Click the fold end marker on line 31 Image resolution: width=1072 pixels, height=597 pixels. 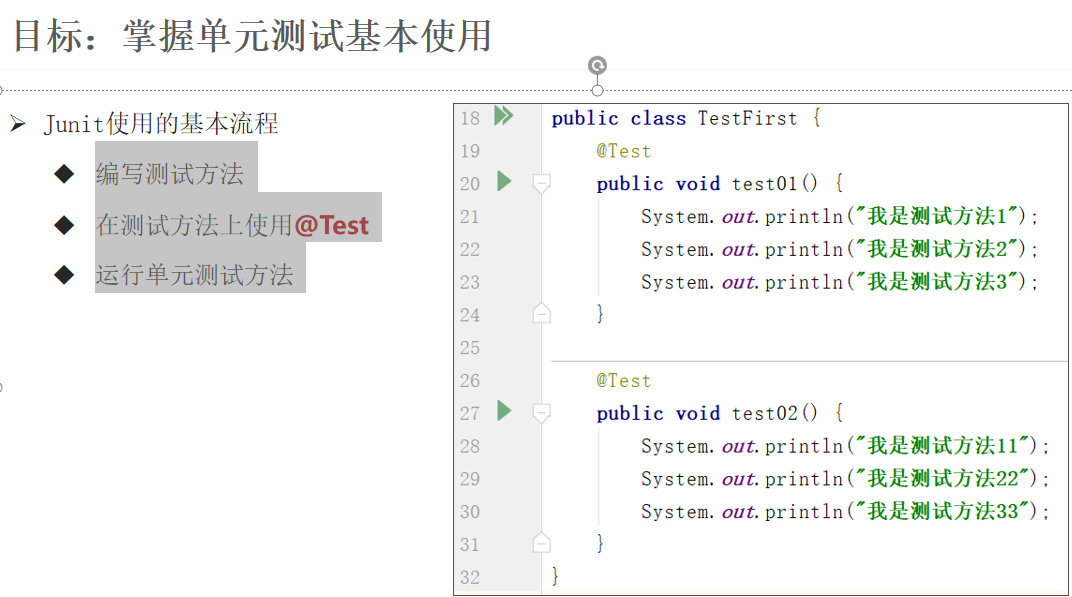[x=541, y=543]
